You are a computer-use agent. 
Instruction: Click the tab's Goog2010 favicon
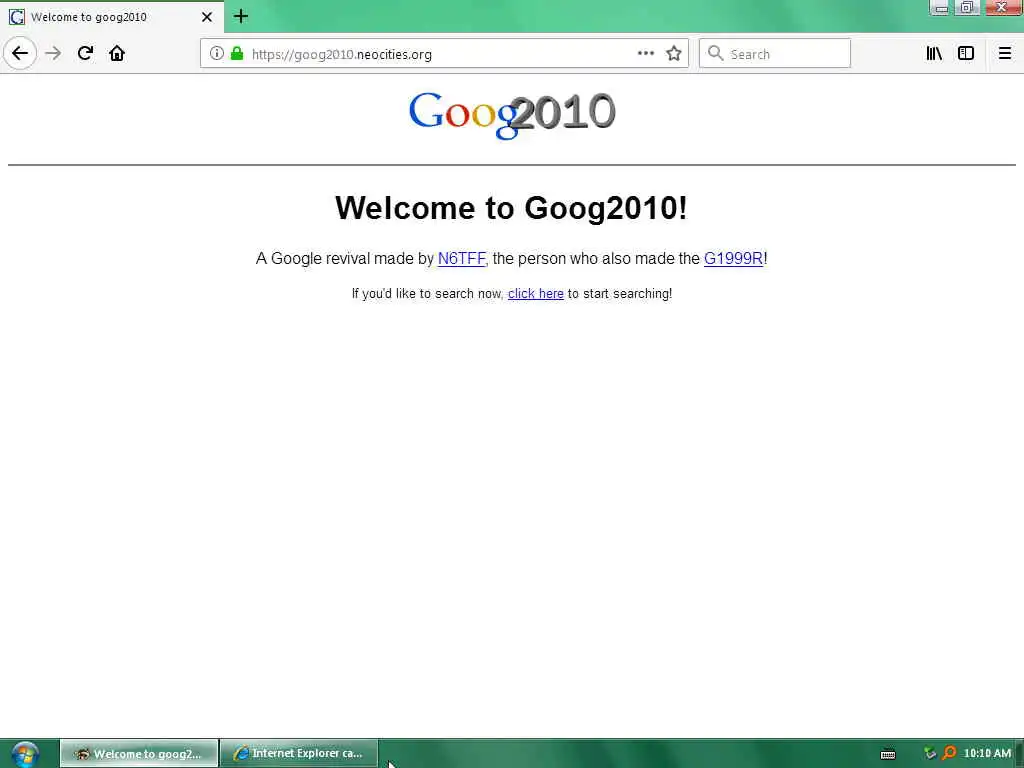tap(17, 17)
